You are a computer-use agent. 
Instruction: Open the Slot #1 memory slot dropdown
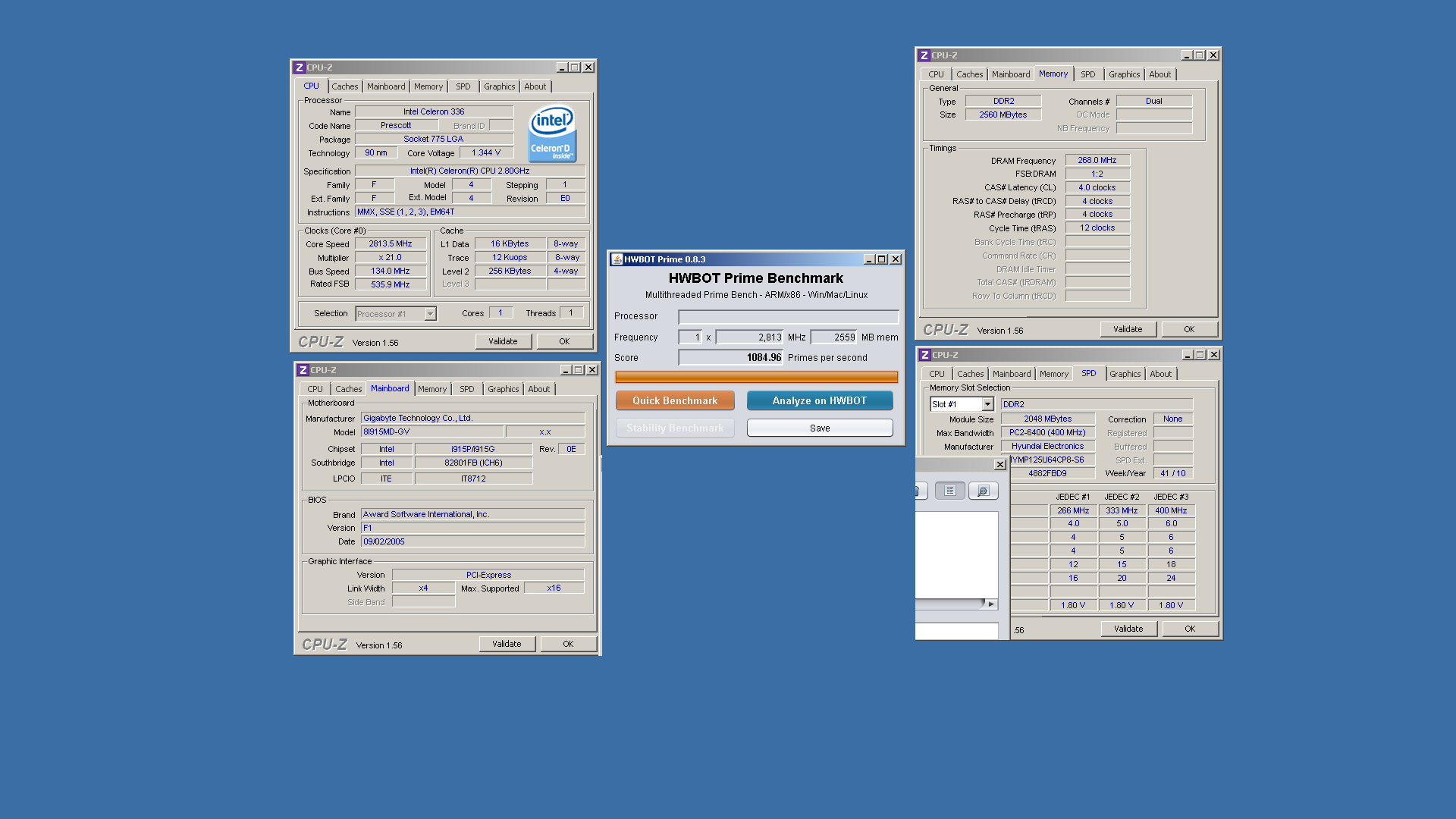click(x=987, y=405)
